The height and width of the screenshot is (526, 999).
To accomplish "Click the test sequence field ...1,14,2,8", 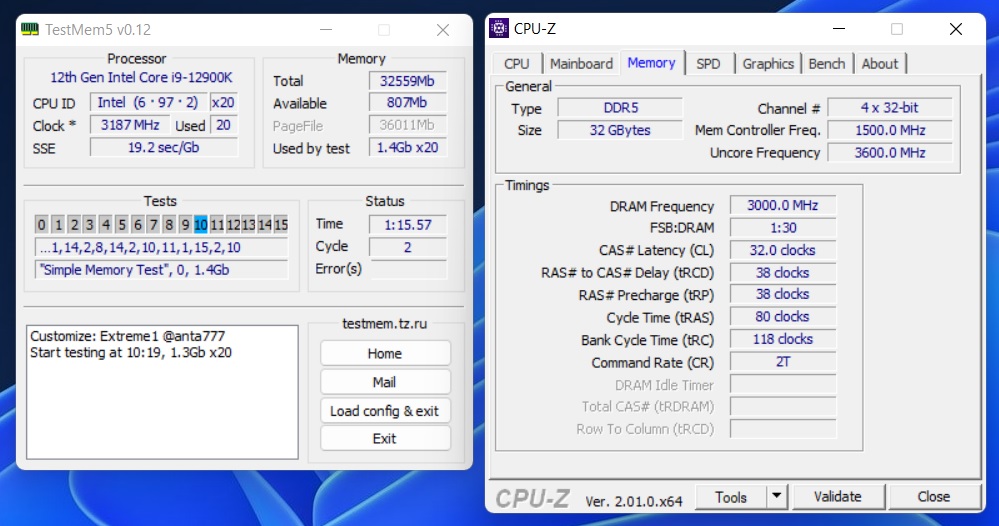I will tap(161, 247).
